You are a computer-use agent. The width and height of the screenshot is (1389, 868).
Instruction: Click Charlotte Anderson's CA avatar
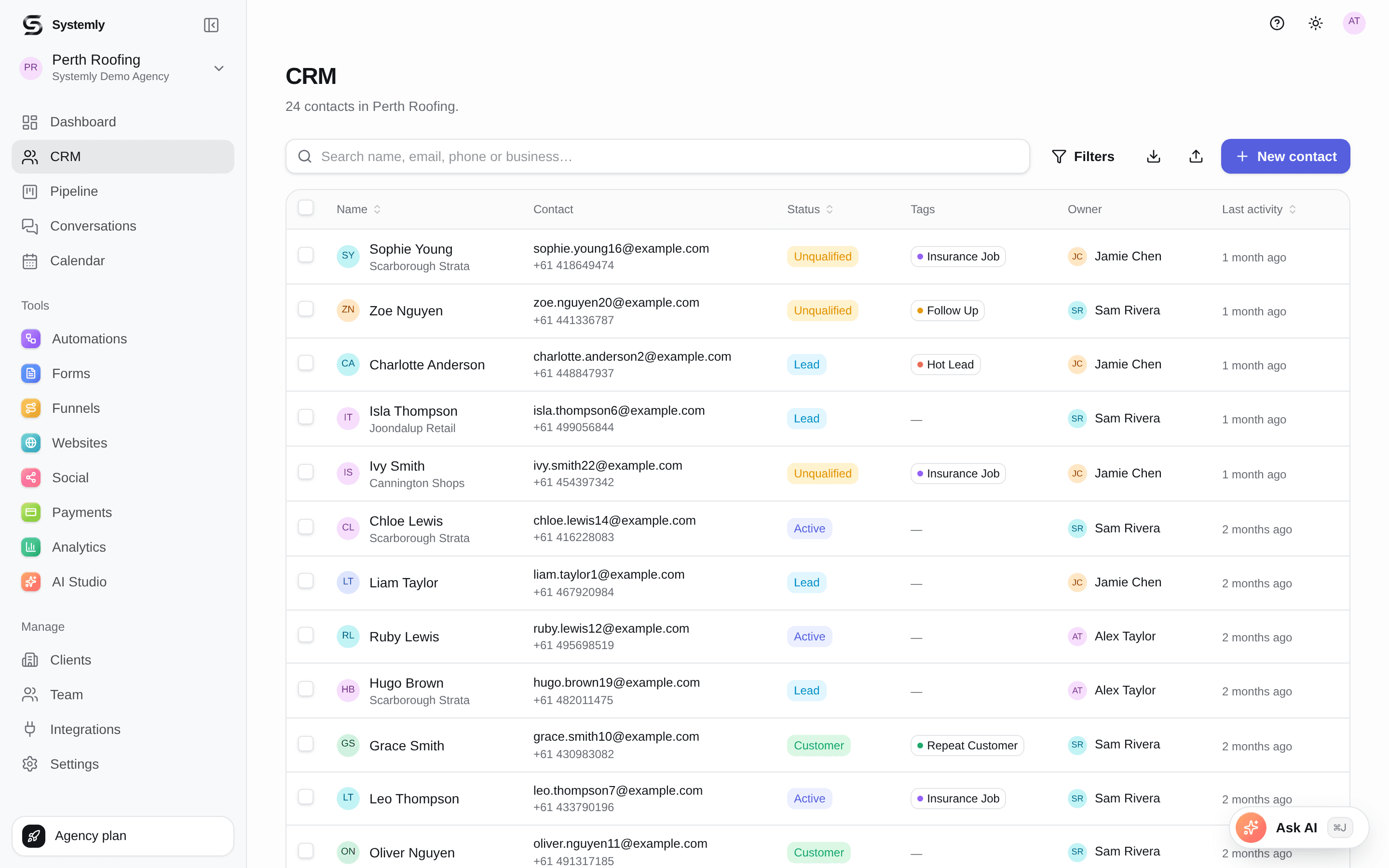[348, 364]
